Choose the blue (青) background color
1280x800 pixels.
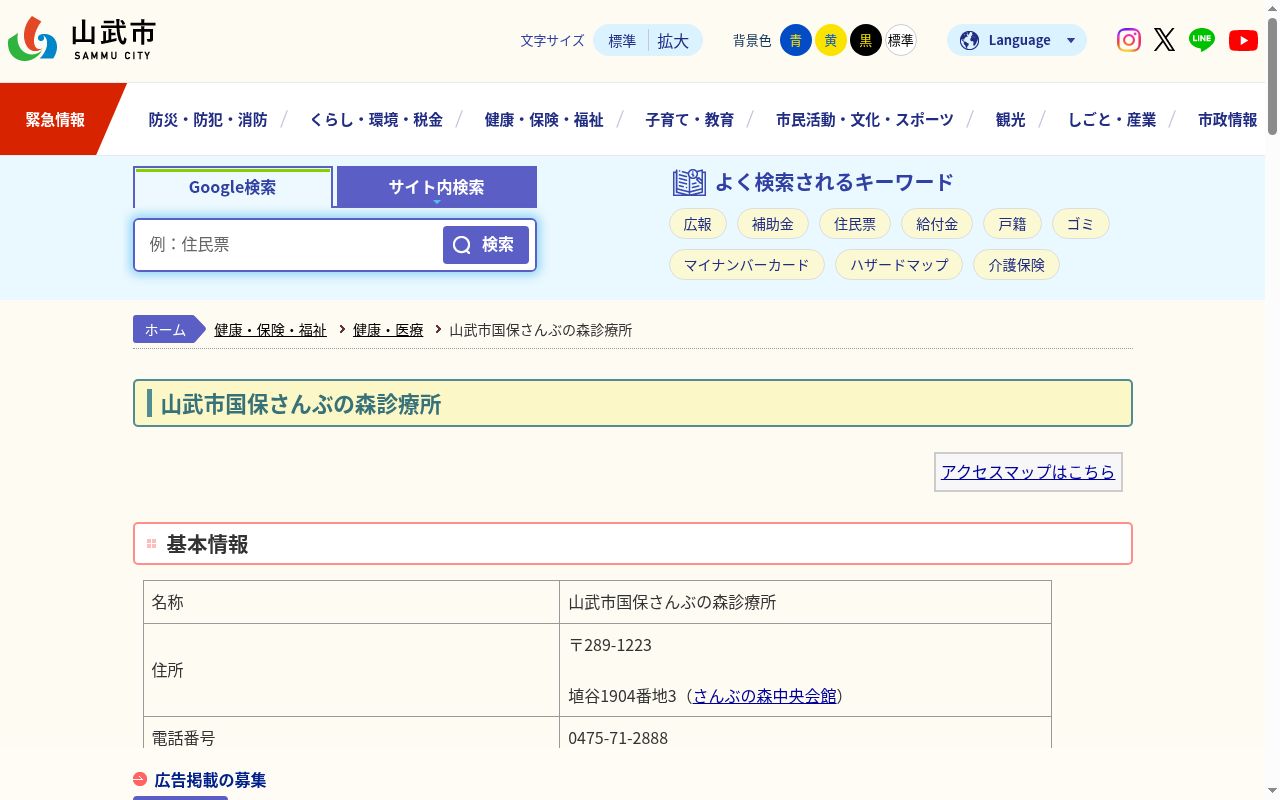click(796, 40)
